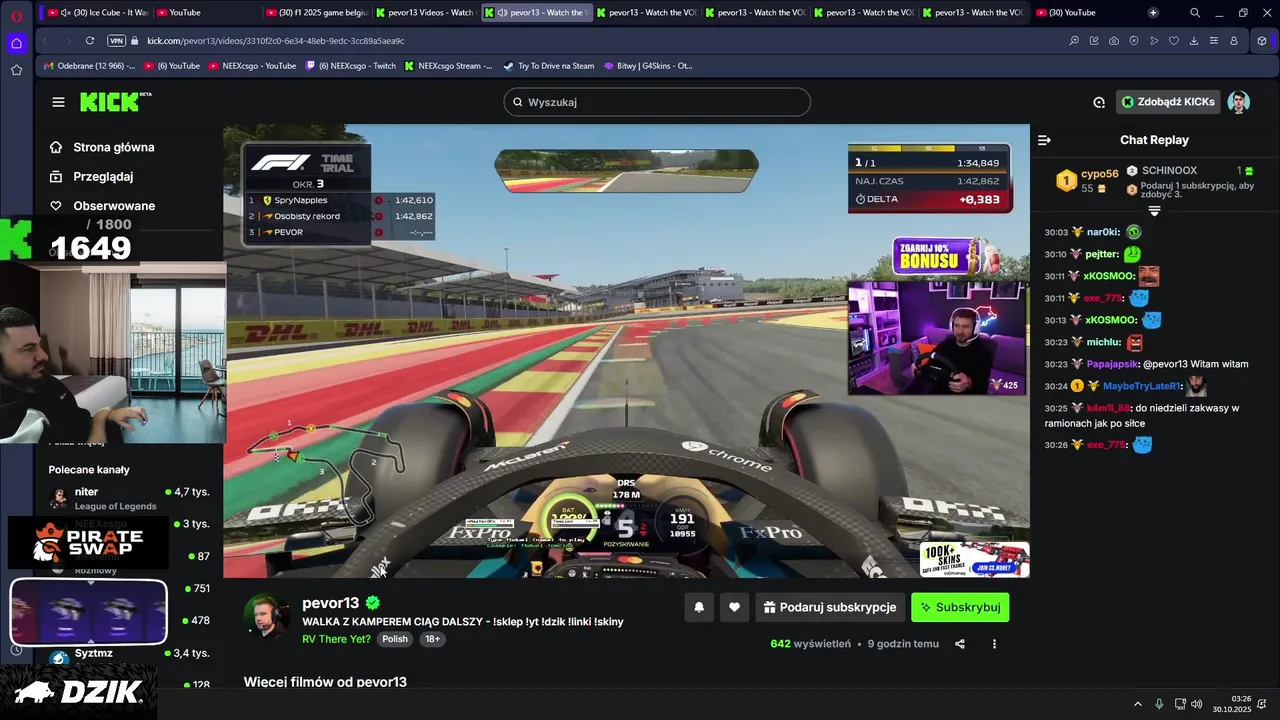
Task: Reload the page
Action: point(90,41)
